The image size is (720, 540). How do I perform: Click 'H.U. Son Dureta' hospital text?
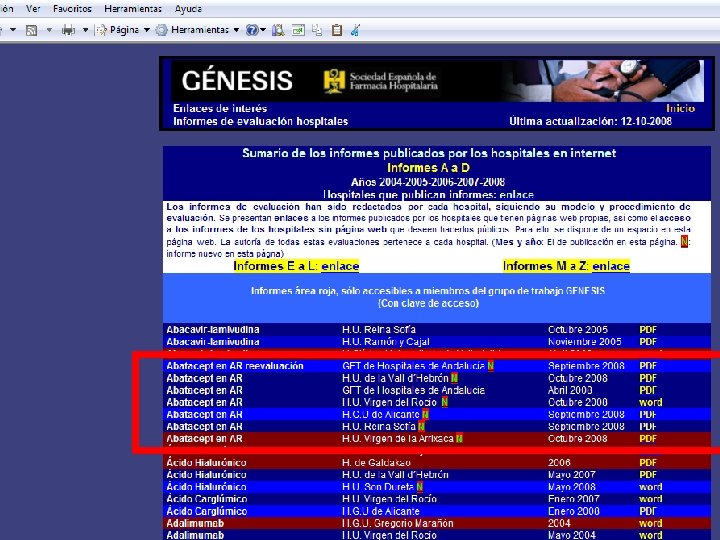pos(378,487)
